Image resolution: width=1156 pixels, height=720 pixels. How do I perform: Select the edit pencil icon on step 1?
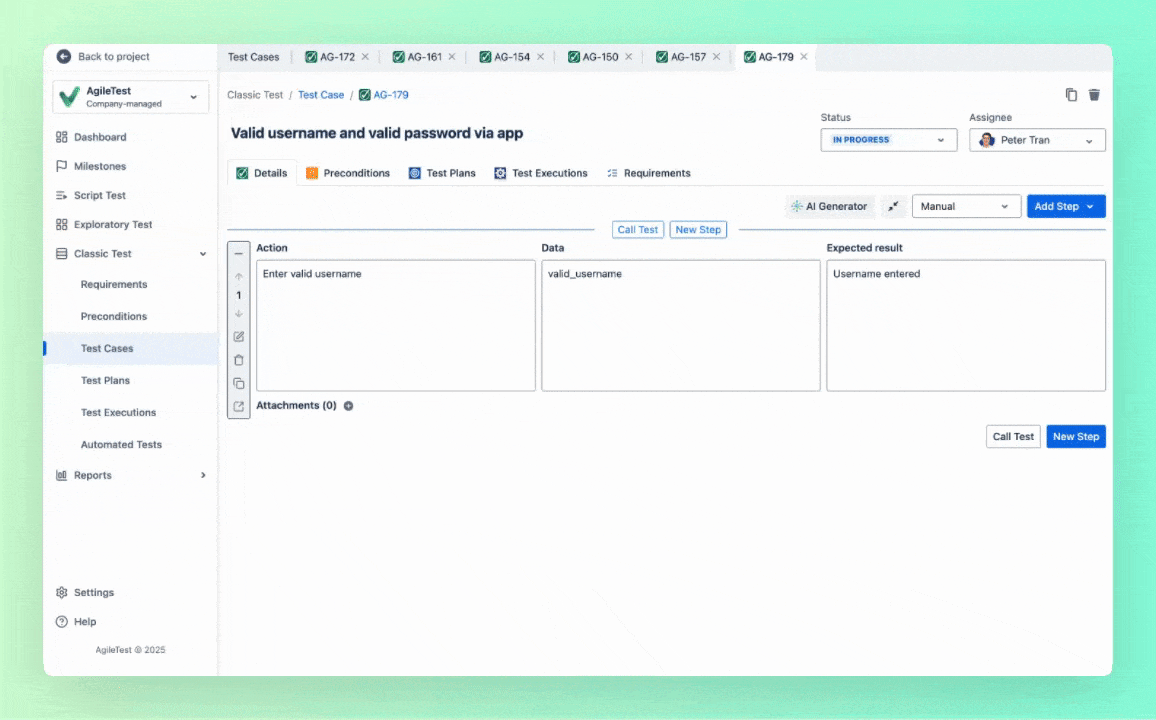(238, 336)
